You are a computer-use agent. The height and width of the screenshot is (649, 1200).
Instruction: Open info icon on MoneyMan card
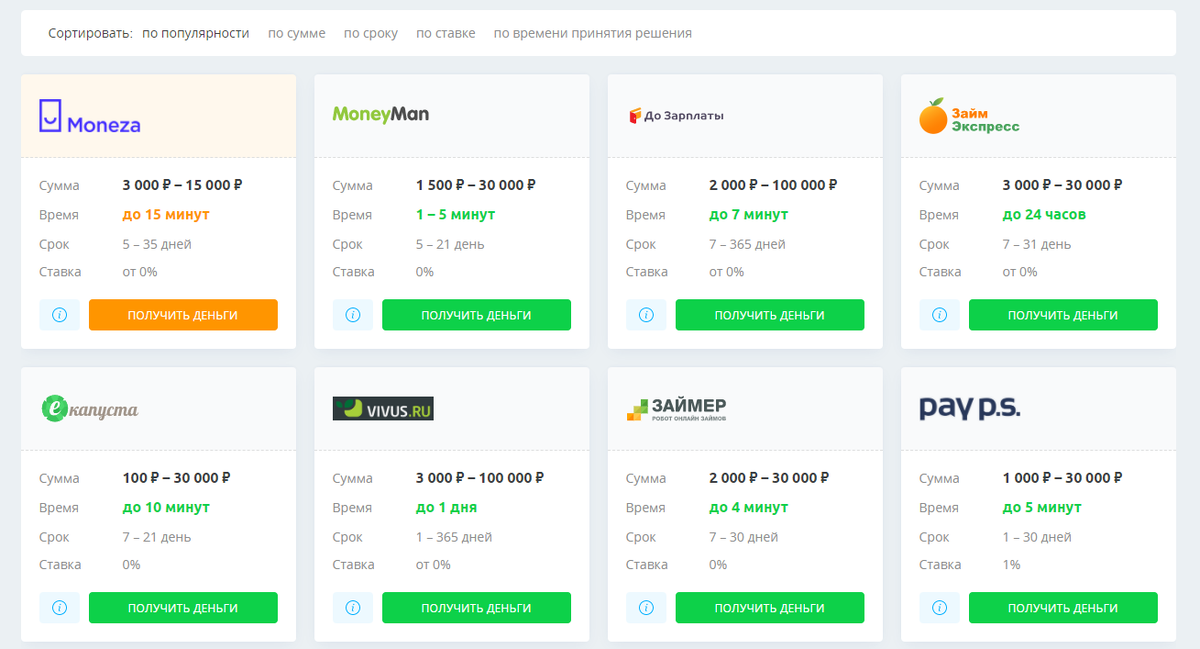(352, 315)
